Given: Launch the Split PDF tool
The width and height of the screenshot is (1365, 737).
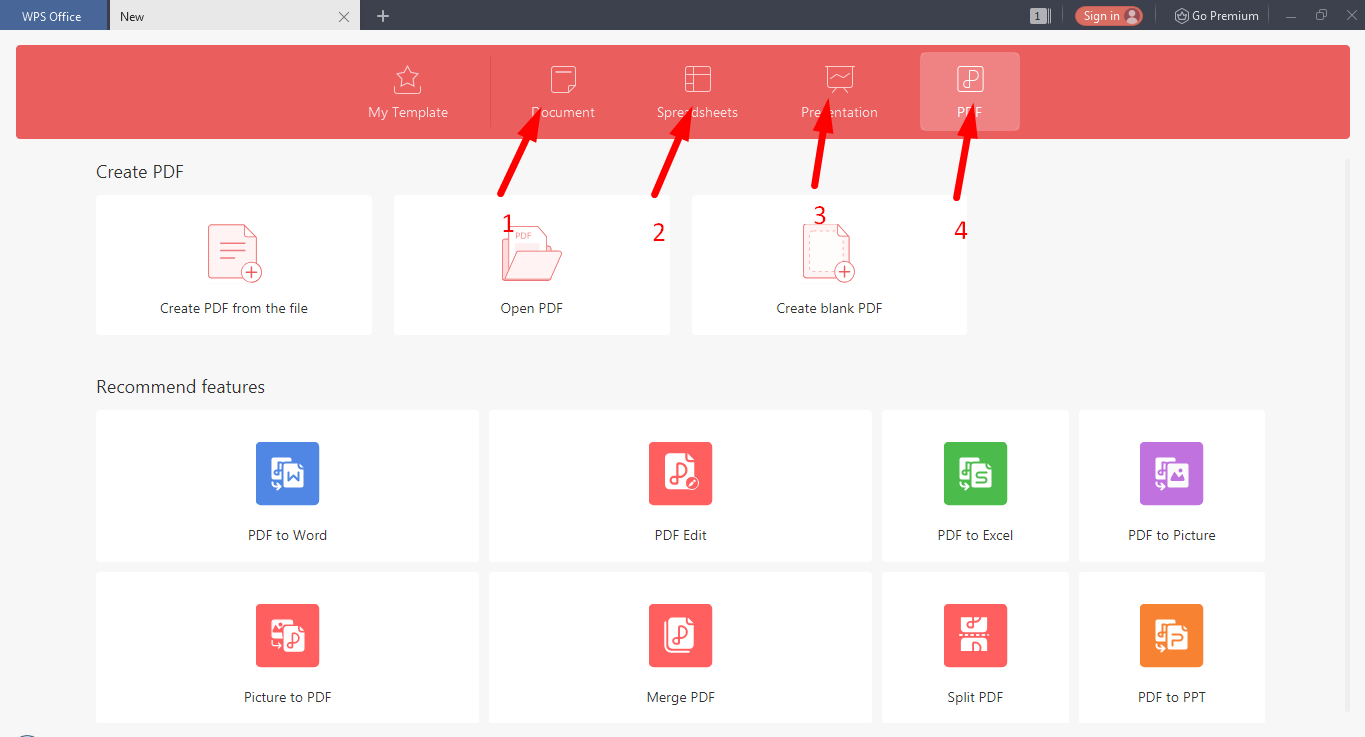Looking at the screenshot, I should coord(975,648).
